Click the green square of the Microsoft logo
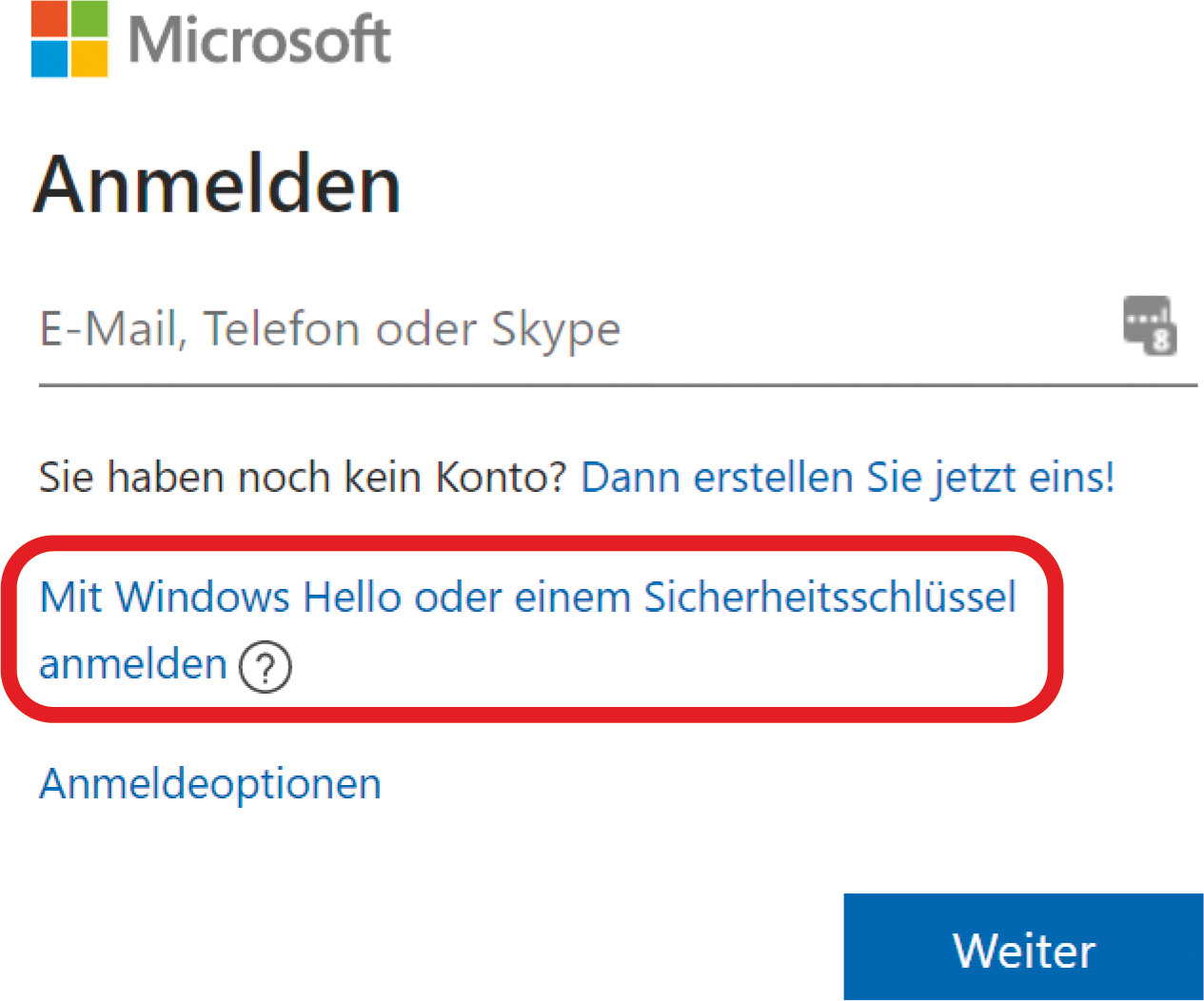The height and width of the screenshot is (1001, 1204). click(x=89, y=19)
